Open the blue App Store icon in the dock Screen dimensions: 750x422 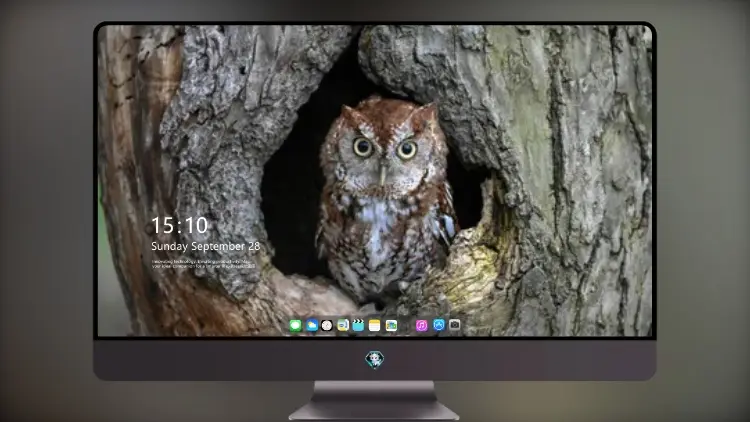tap(439, 325)
